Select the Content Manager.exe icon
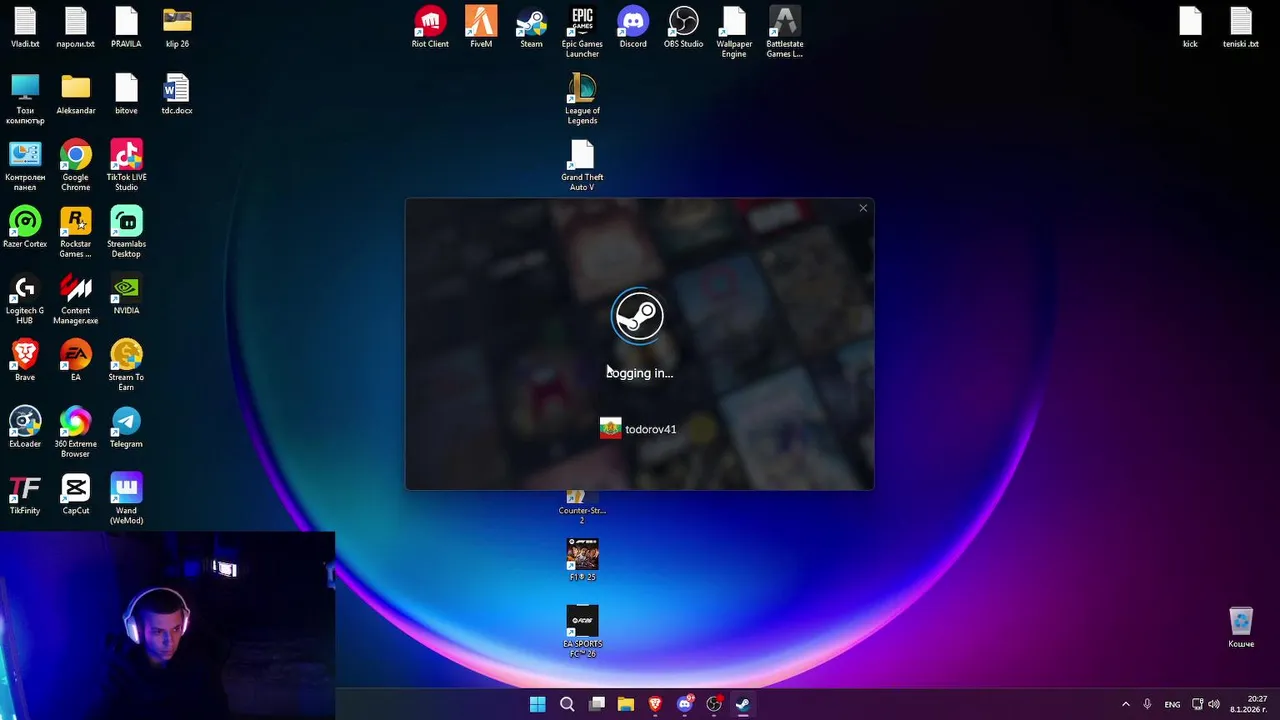 pyautogui.click(x=76, y=299)
